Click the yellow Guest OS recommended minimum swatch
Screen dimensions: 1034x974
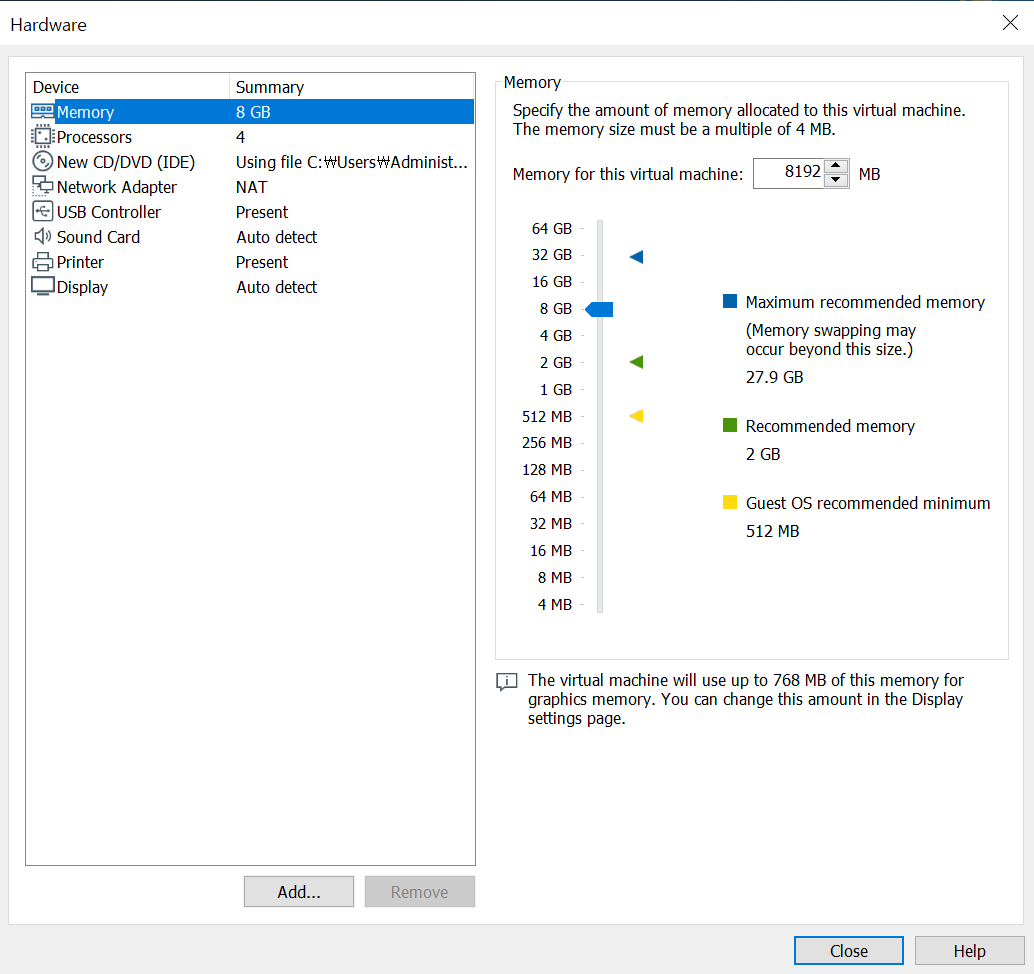click(730, 502)
